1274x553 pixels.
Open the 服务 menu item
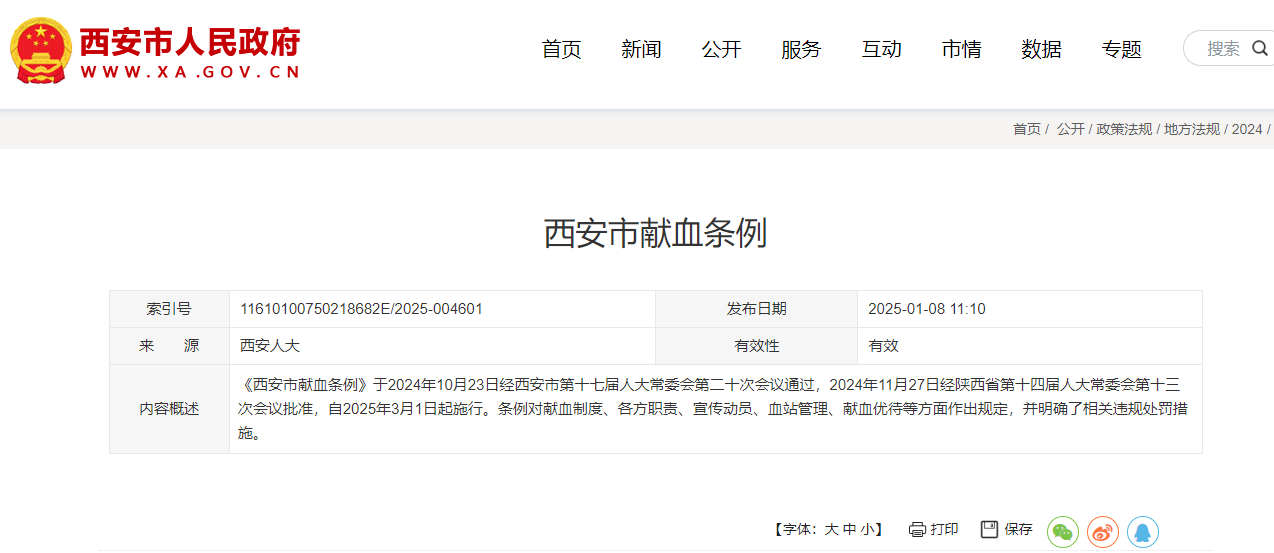coord(801,49)
